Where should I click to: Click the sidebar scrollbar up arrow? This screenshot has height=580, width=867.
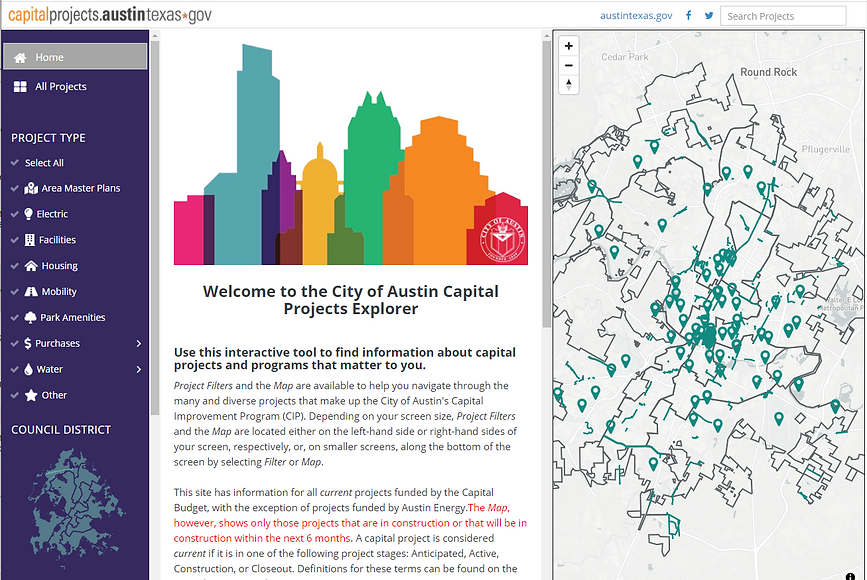[155, 36]
